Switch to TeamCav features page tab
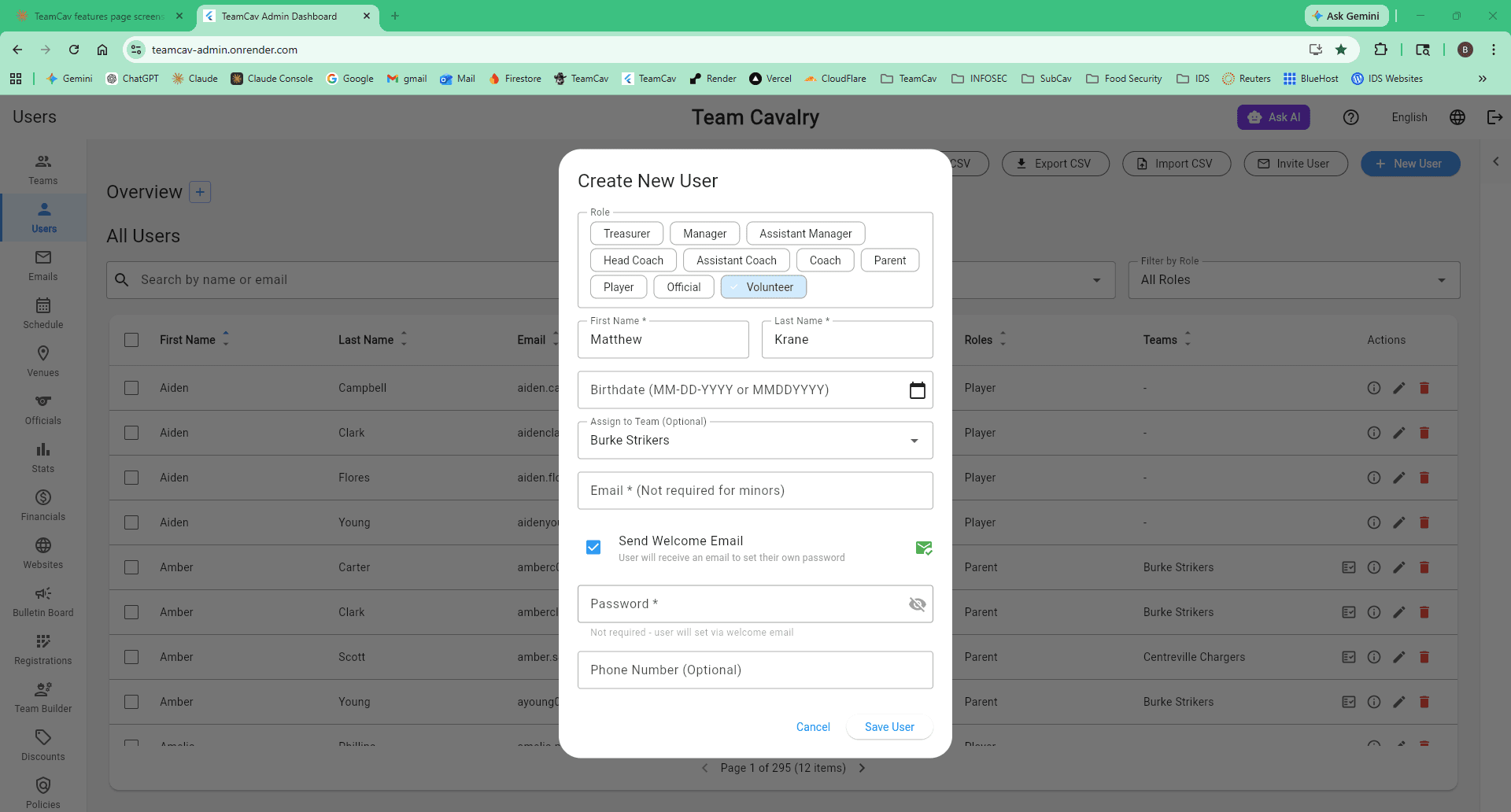Screen dimensions: 1511x812 coord(98,16)
